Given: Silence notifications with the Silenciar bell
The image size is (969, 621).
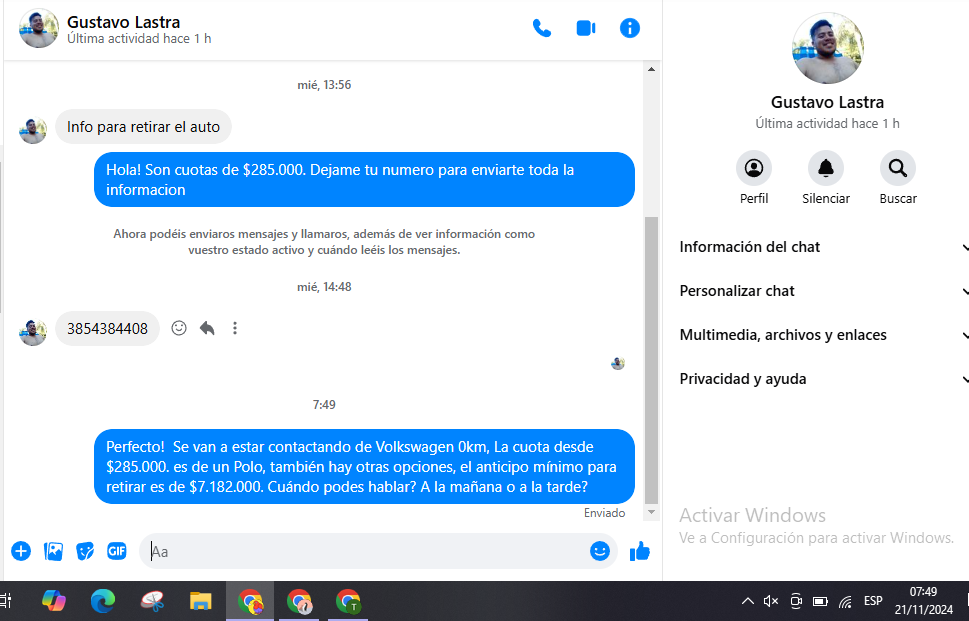Looking at the screenshot, I should click(x=826, y=168).
